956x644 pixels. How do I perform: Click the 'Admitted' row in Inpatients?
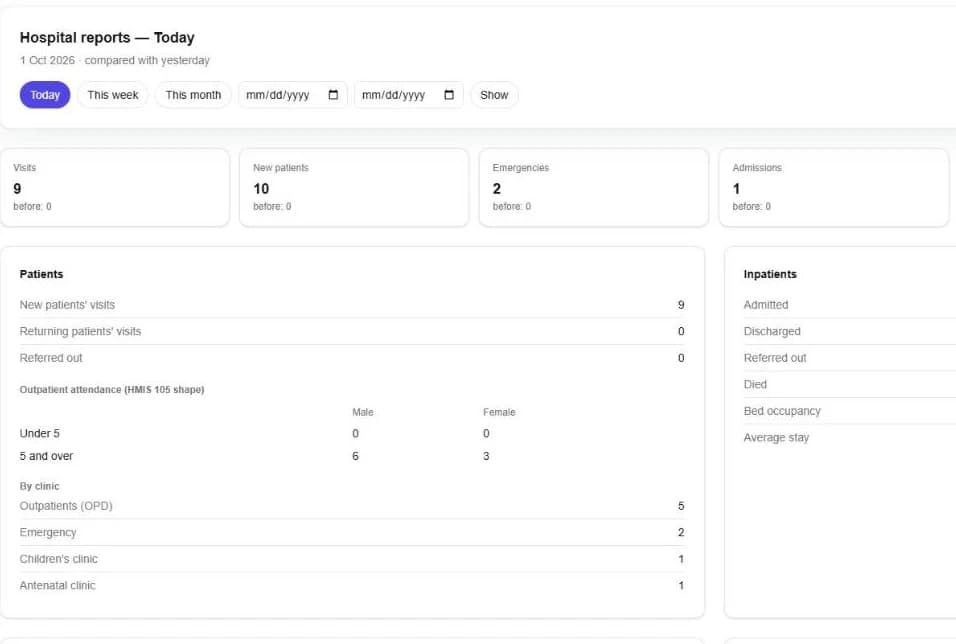coord(849,305)
